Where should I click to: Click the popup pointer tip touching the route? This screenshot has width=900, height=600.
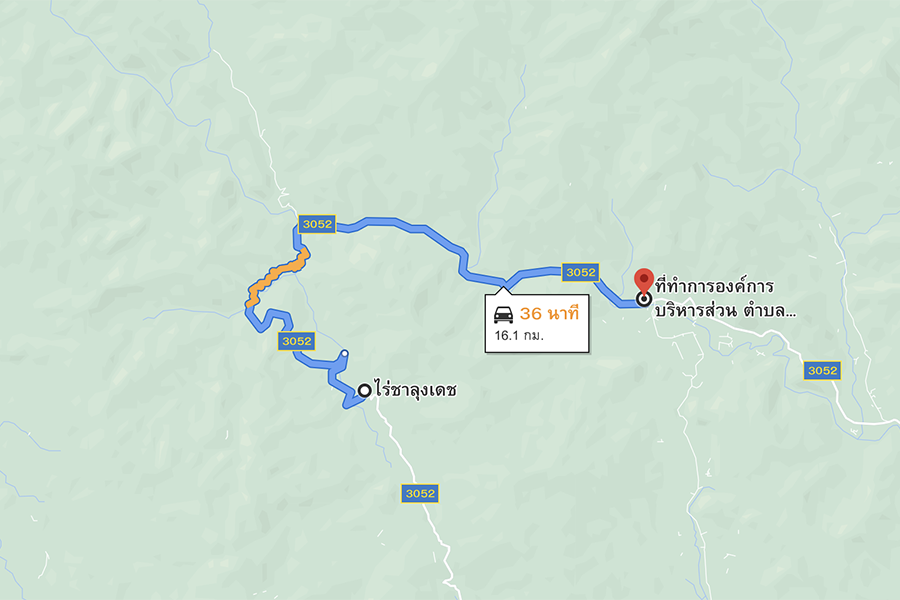[x=504, y=288]
